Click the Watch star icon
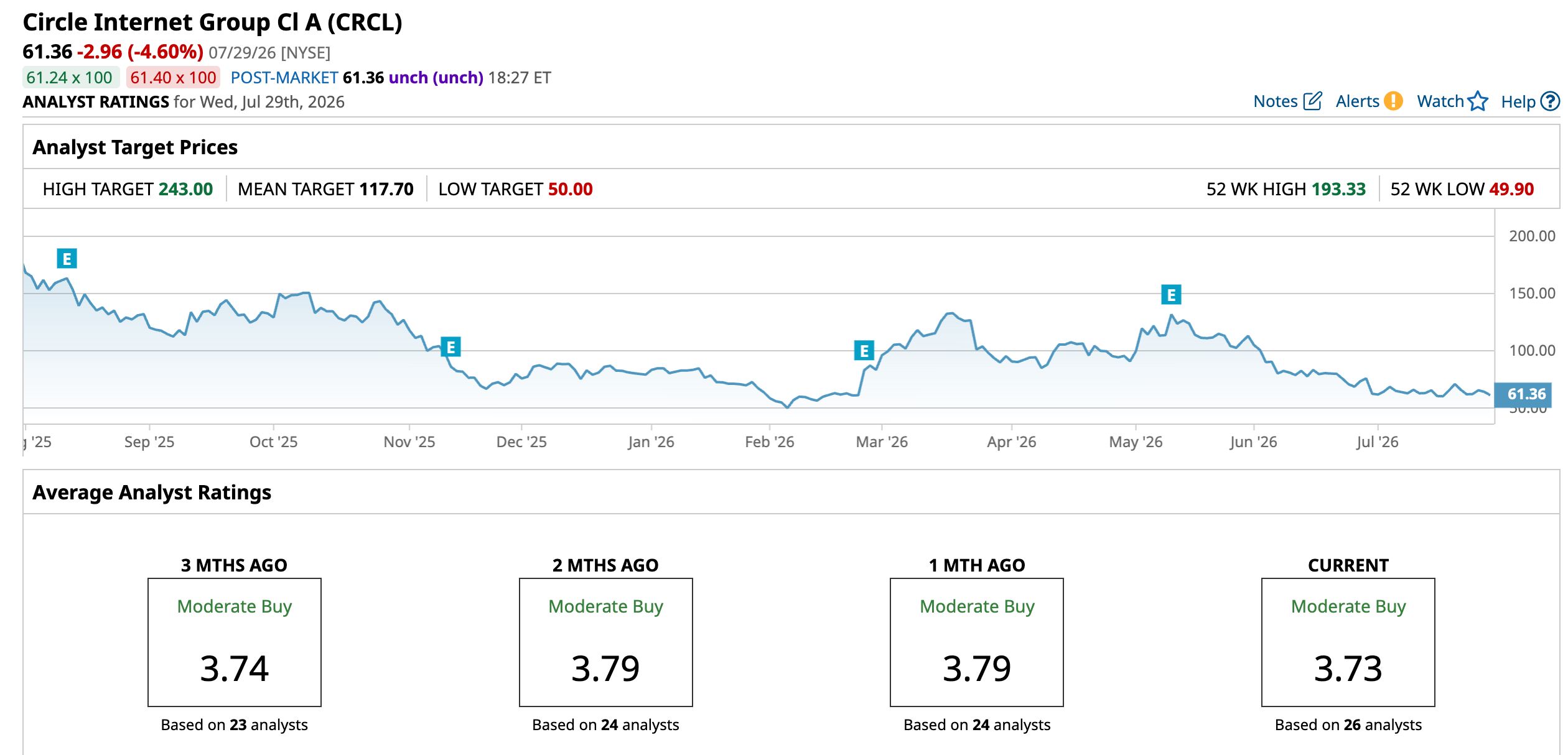Image resolution: width=1568 pixels, height=755 pixels. (x=1478, y=101)
